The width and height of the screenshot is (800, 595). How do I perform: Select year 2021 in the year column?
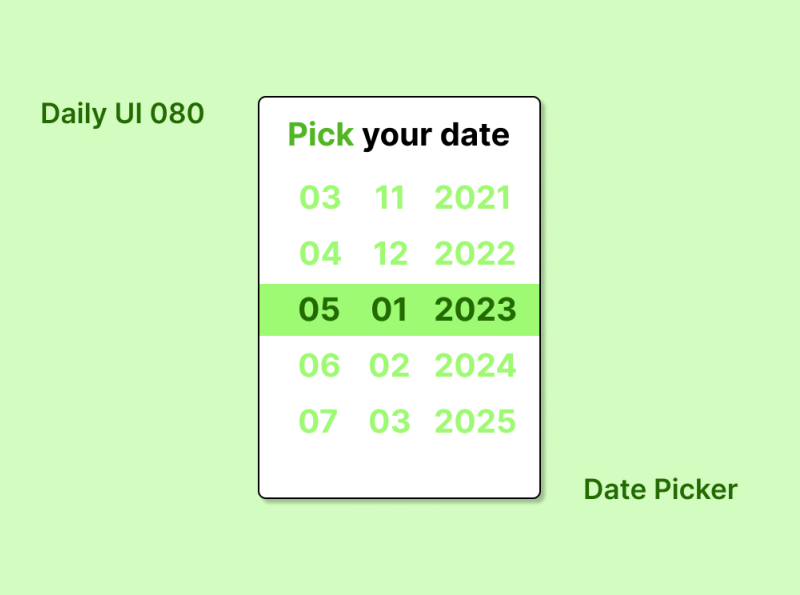pos(474,198)
